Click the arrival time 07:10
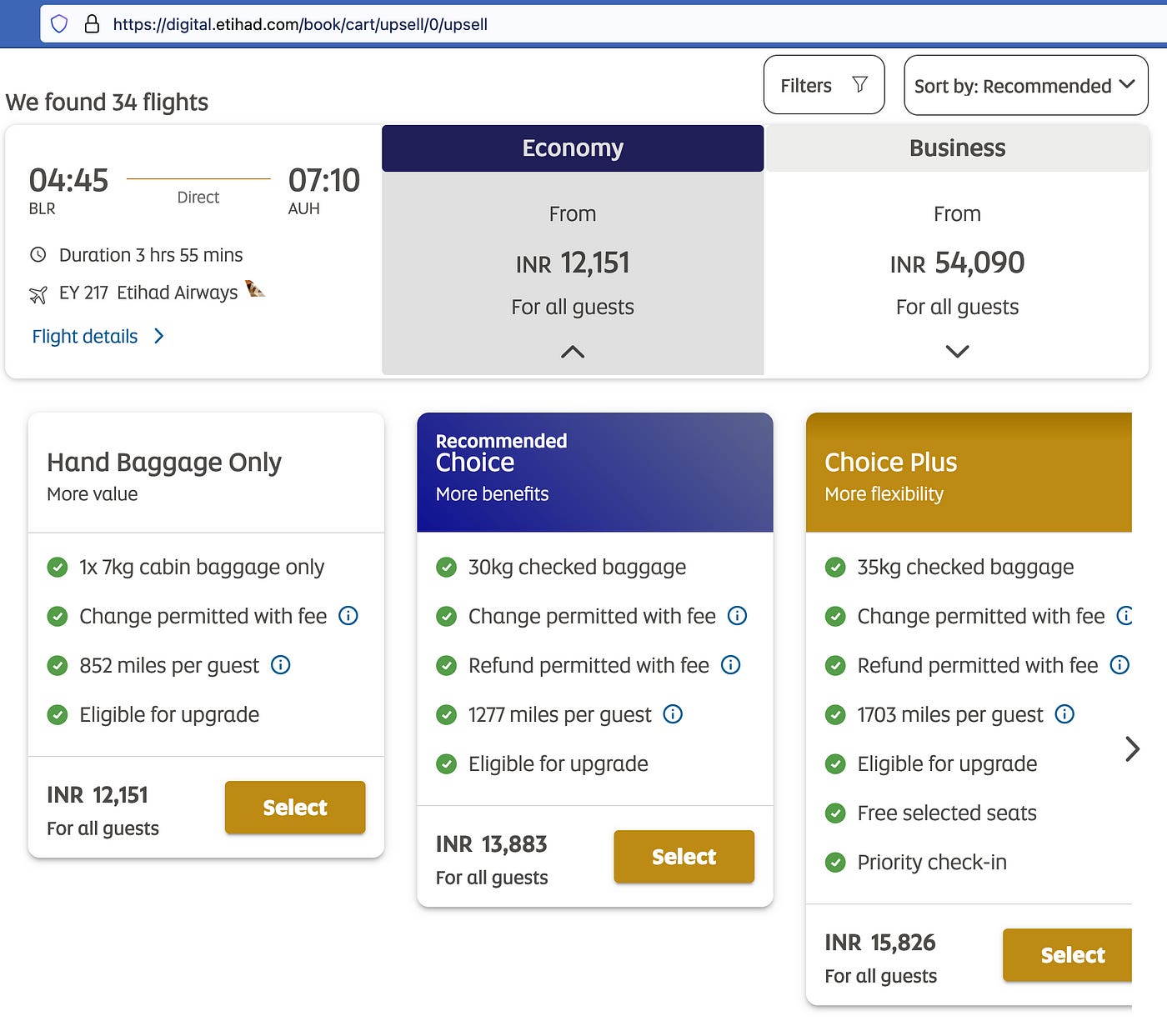 tap(323, 180)
